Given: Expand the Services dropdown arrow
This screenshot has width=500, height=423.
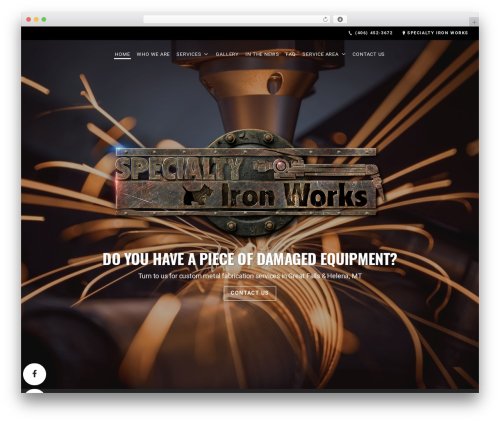Looking at the screenshot, I should tap(206, 54).
